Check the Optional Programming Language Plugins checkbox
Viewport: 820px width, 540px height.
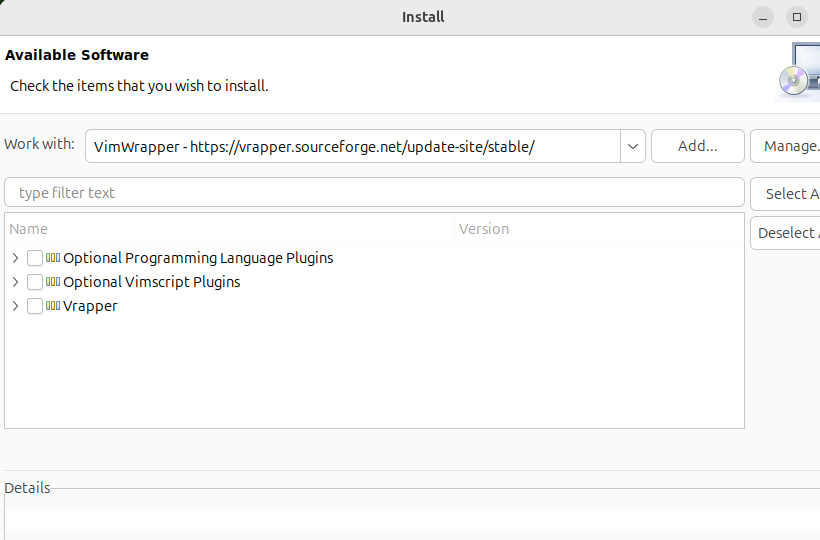[35, 258]
